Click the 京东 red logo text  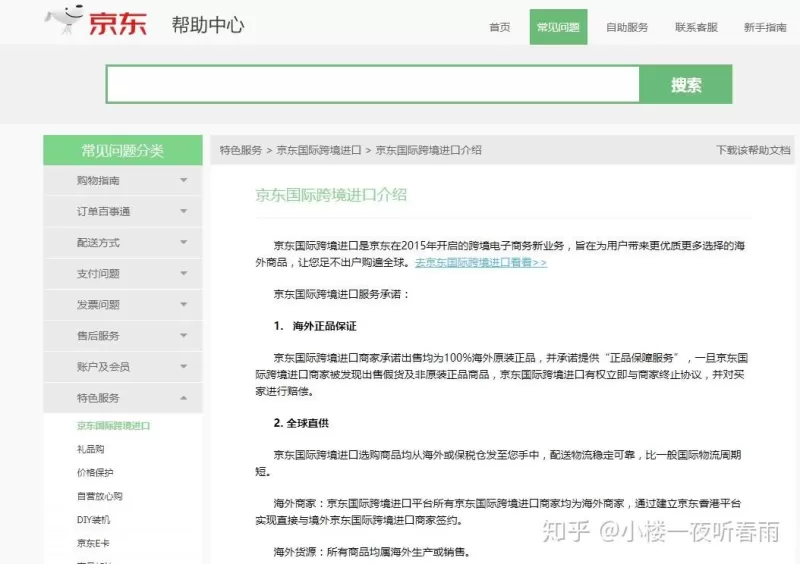pyautogui.click(x=118, y=23)
